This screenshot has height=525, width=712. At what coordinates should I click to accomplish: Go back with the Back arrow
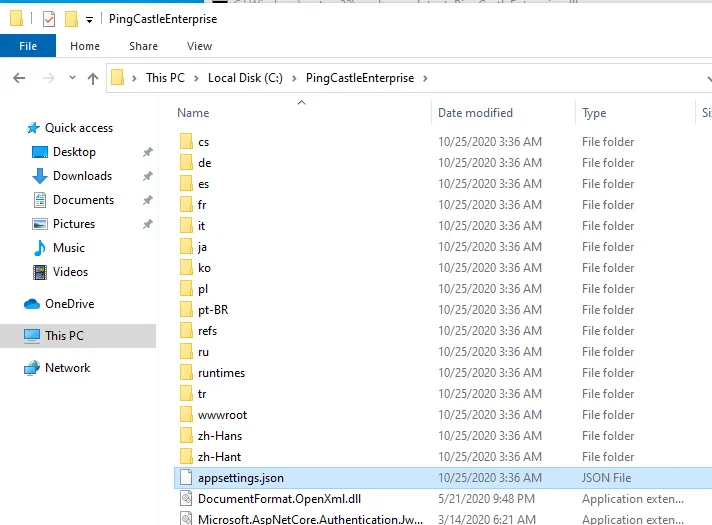19,79
